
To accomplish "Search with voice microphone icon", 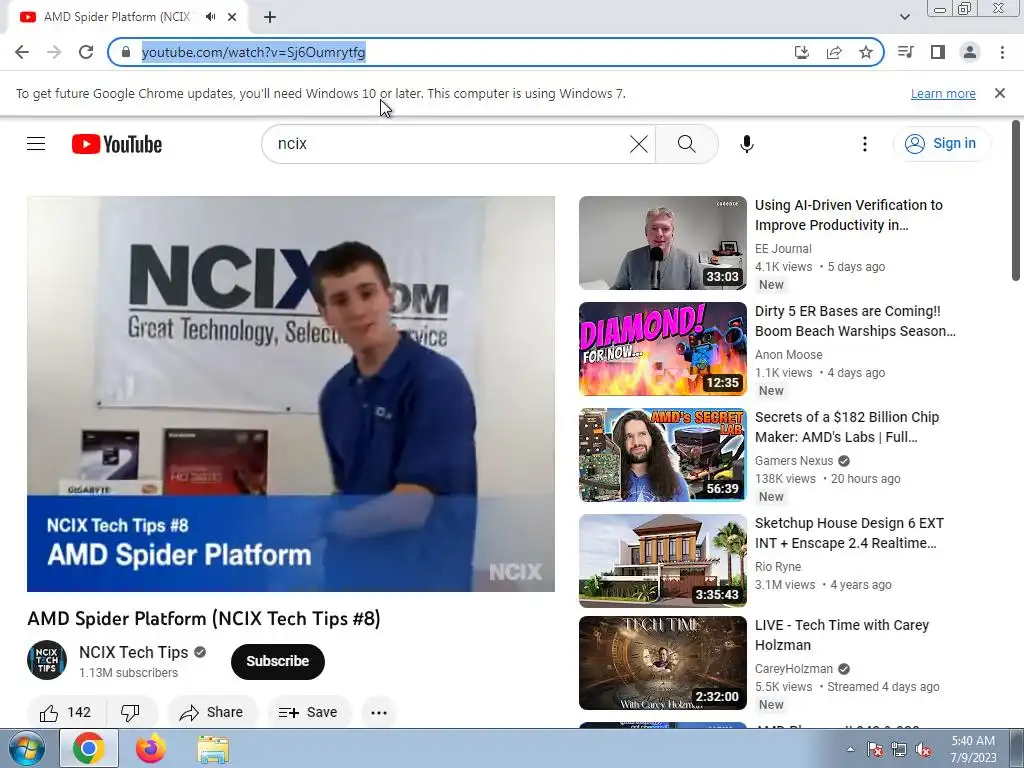I will click(x=746, y=144).
